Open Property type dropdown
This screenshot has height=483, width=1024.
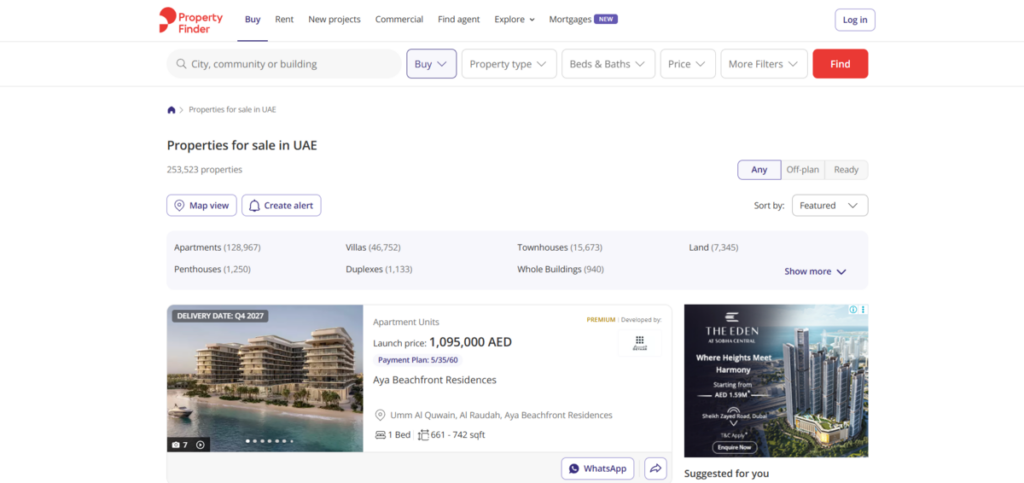tap(509, 64)
